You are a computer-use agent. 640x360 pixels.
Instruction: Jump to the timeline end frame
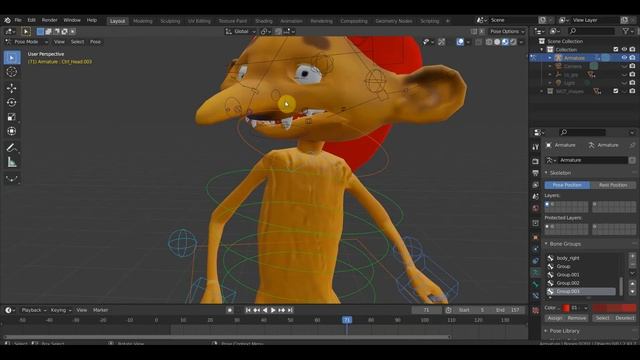point(290,310)
